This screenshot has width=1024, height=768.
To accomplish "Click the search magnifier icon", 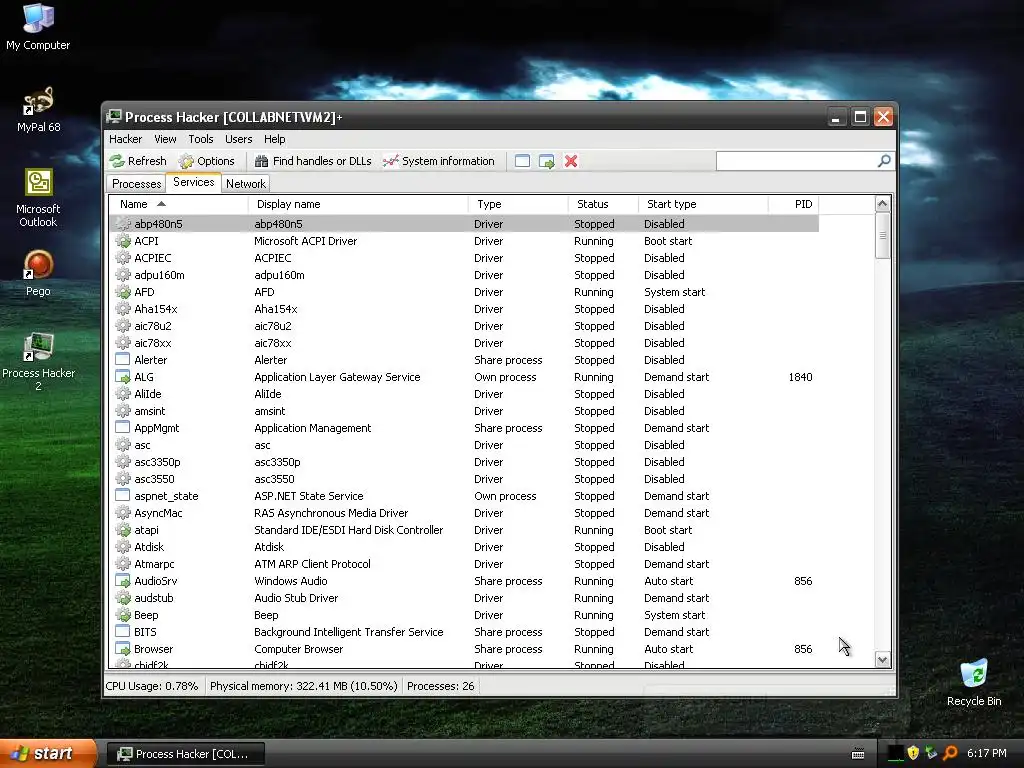I will point(884,161).
